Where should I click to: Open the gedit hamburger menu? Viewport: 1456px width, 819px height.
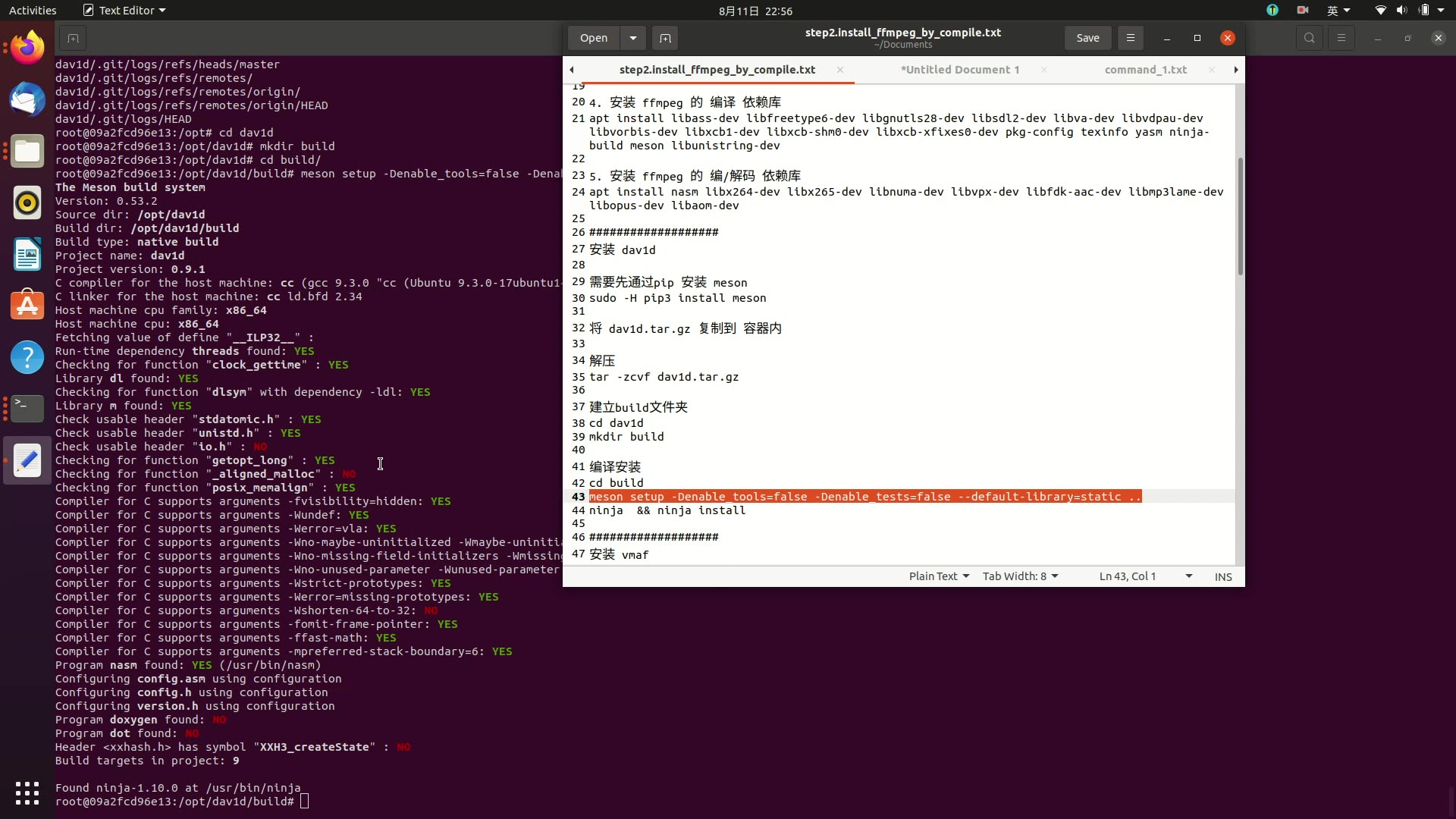coord(1130,37)
